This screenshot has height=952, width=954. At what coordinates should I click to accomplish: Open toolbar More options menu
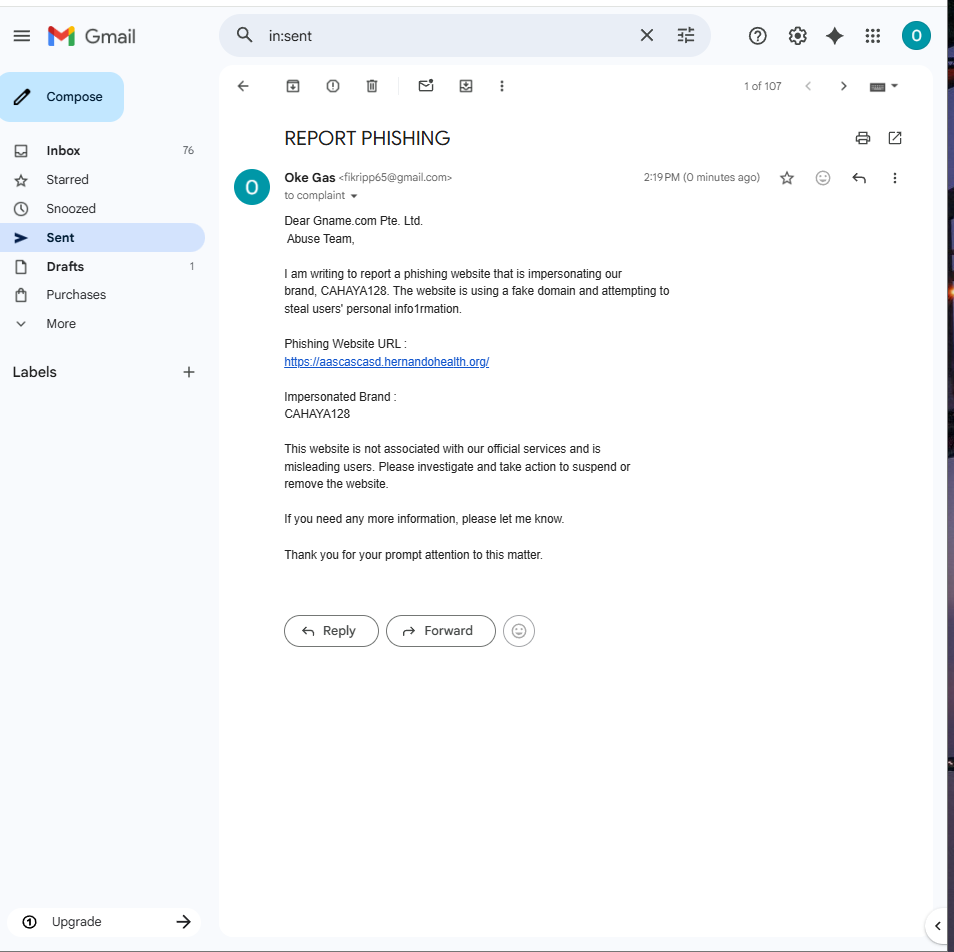click(502, 86)
